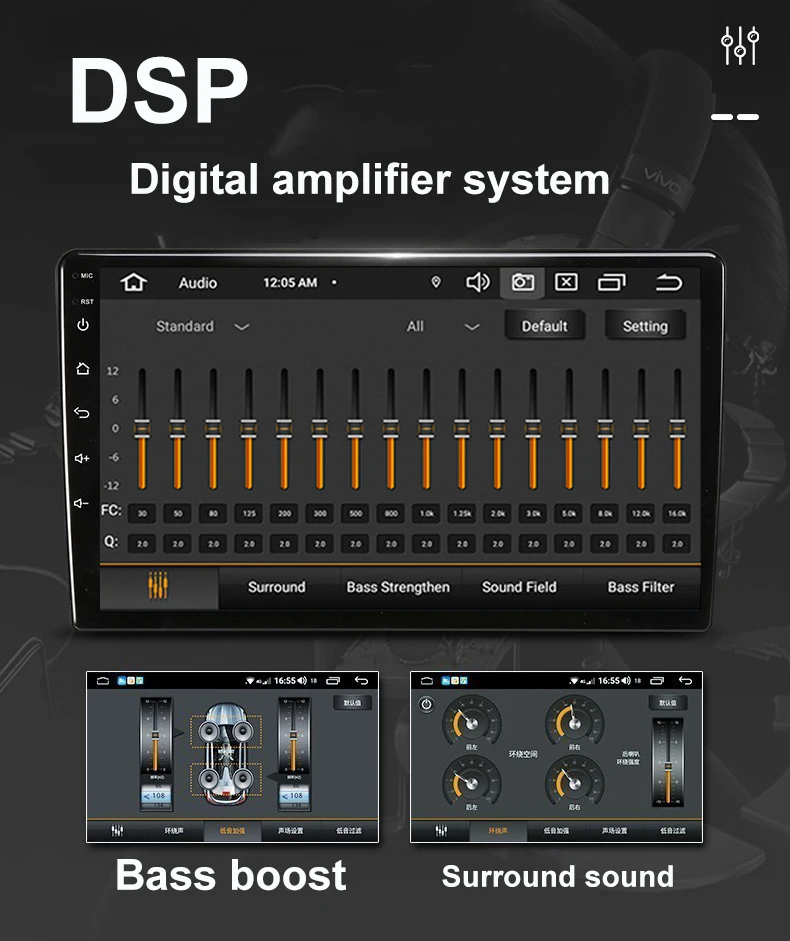The width and height of the screenshot is (790, 941).
Task: Select the FC value box 12.0k
Action: point(641,513)
